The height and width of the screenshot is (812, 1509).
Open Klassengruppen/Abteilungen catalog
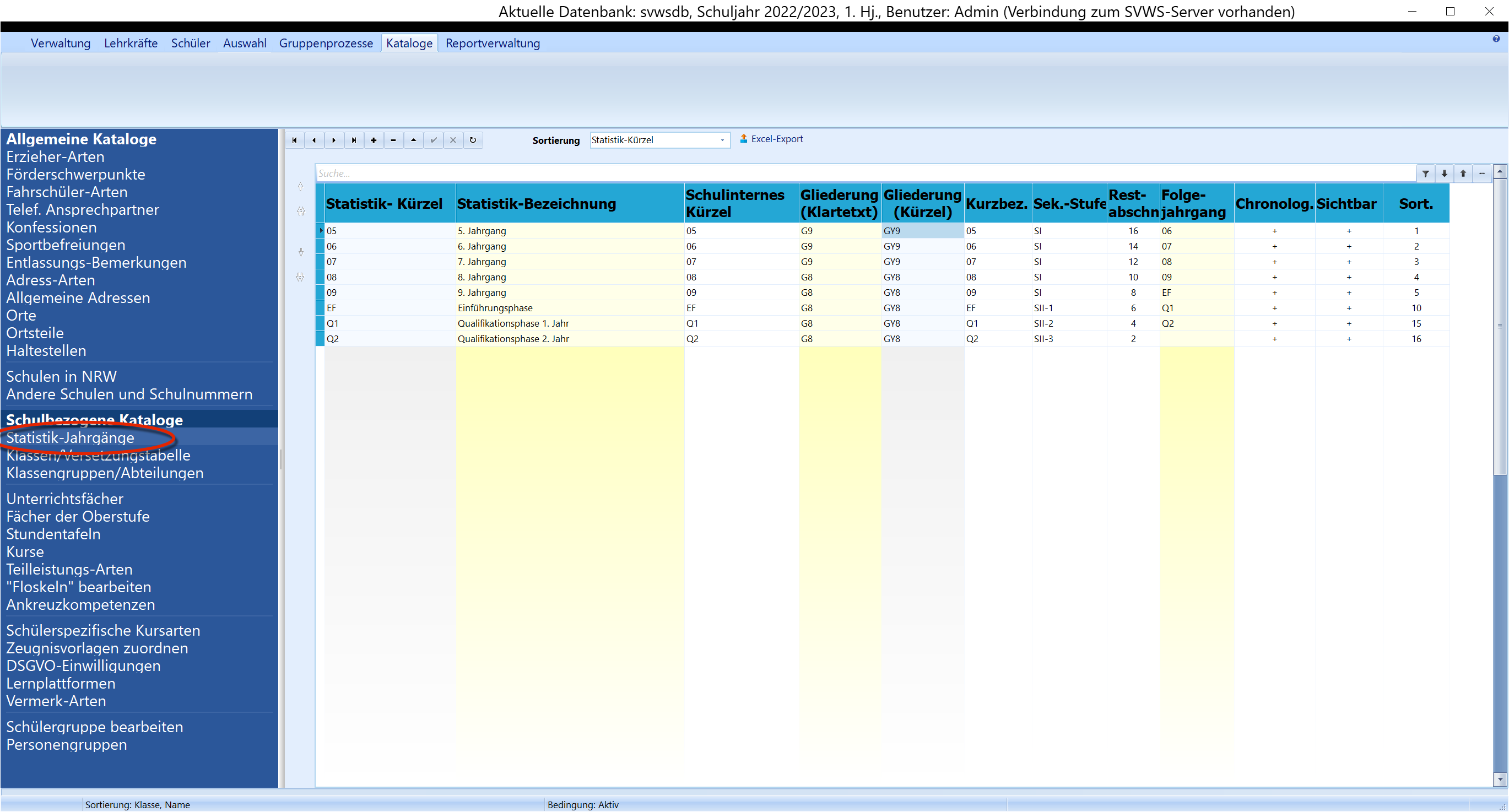tap(105, 473)
